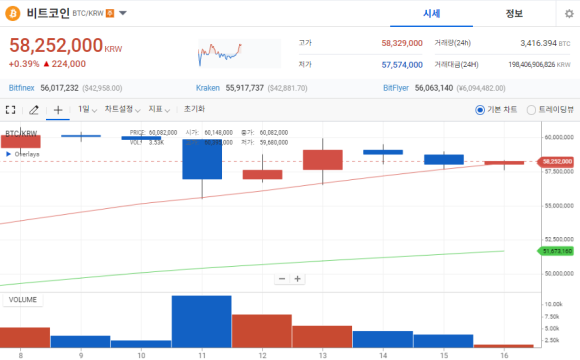This screenshot has width=580, height=360.
Task: Click the 초기화 reset button
Action: [x=194, y=109]
